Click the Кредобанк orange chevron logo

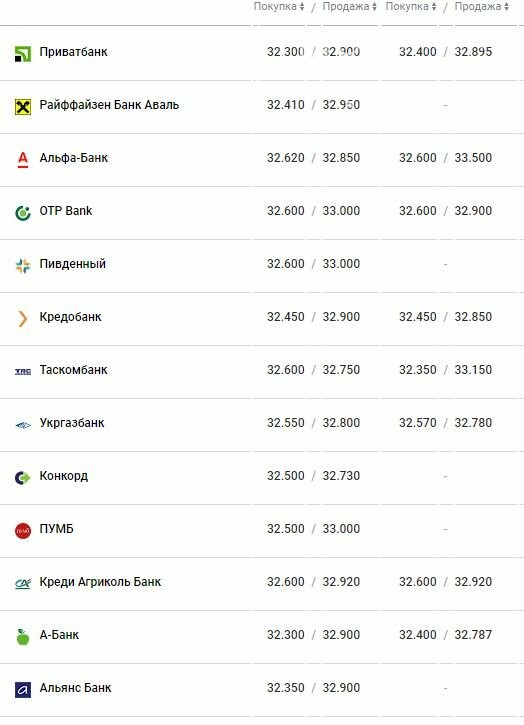[23, 319]
